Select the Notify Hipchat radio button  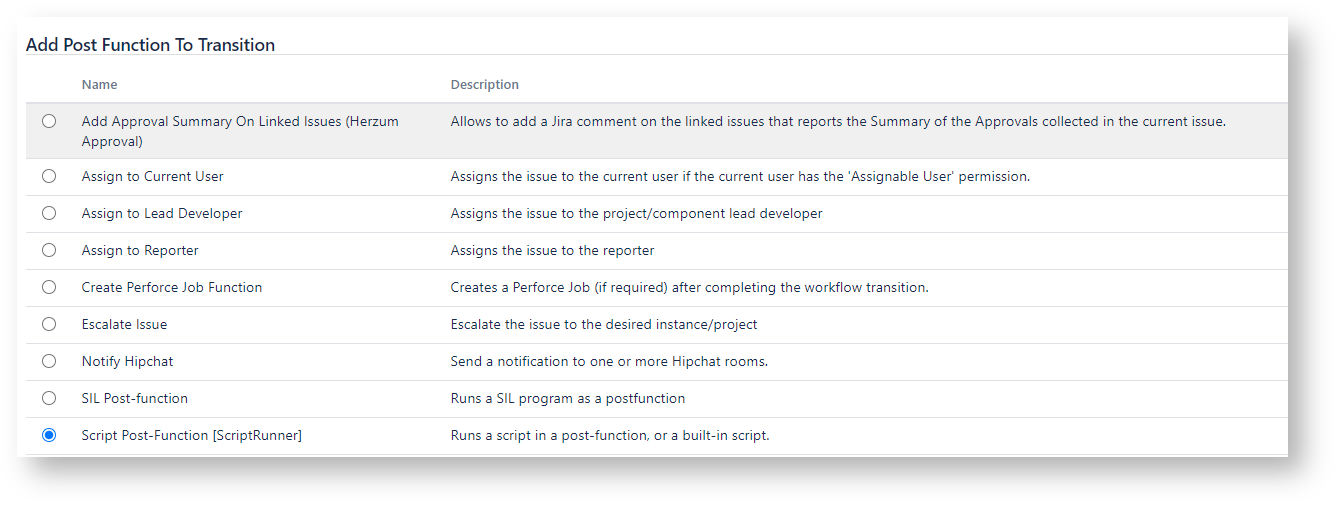point(49,361)
